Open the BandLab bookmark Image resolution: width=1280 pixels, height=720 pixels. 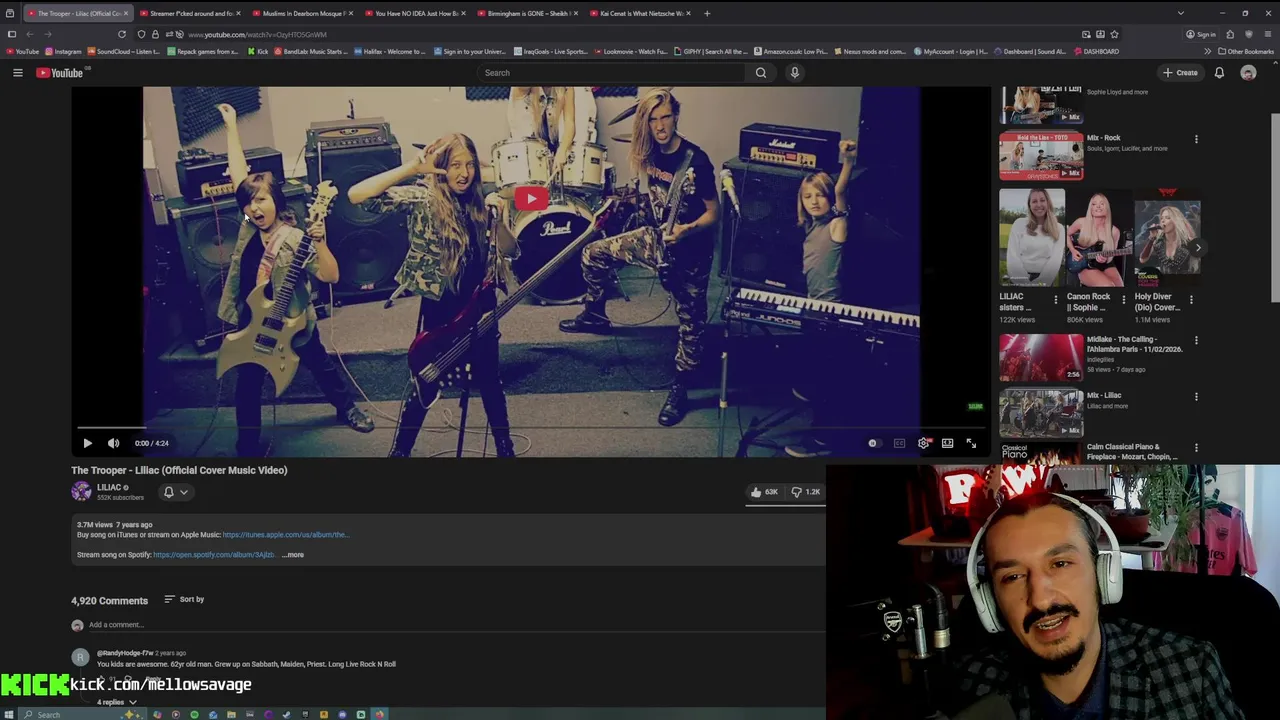tap(310, 51)
